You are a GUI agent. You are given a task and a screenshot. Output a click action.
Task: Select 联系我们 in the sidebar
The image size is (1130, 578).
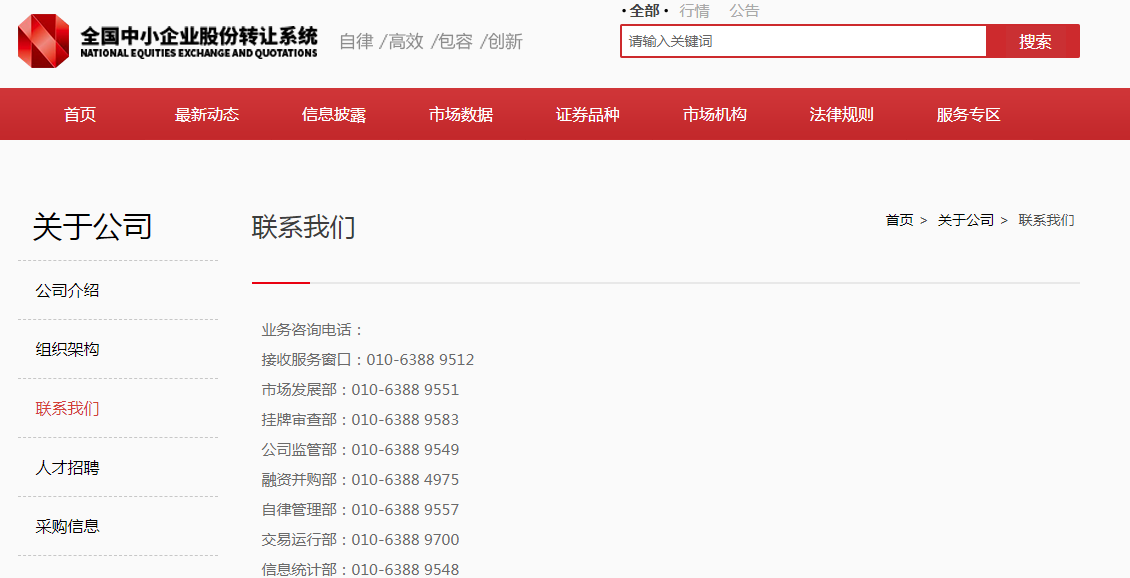coord(68,409)
